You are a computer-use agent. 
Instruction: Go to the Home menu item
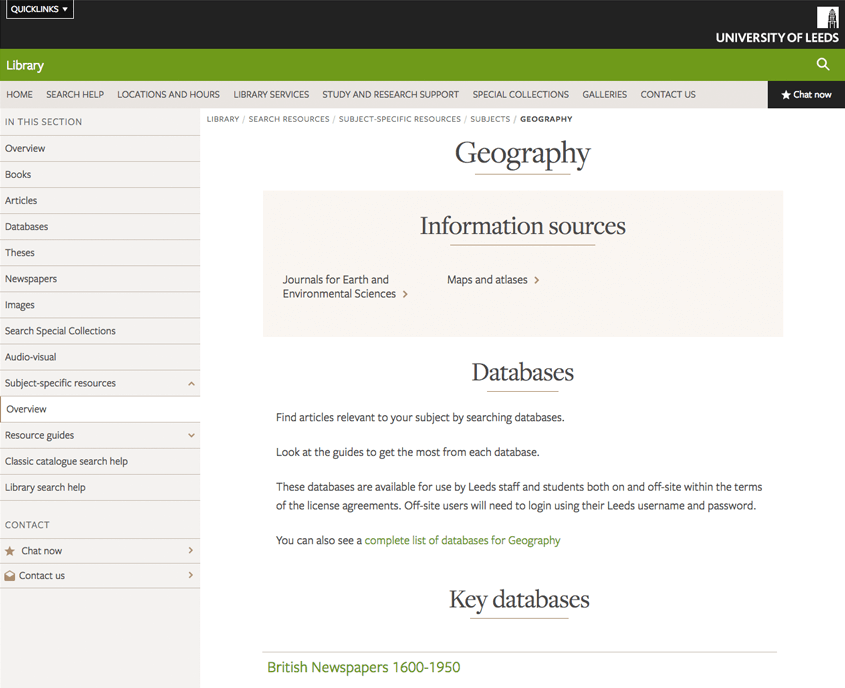tap(19, 94)
